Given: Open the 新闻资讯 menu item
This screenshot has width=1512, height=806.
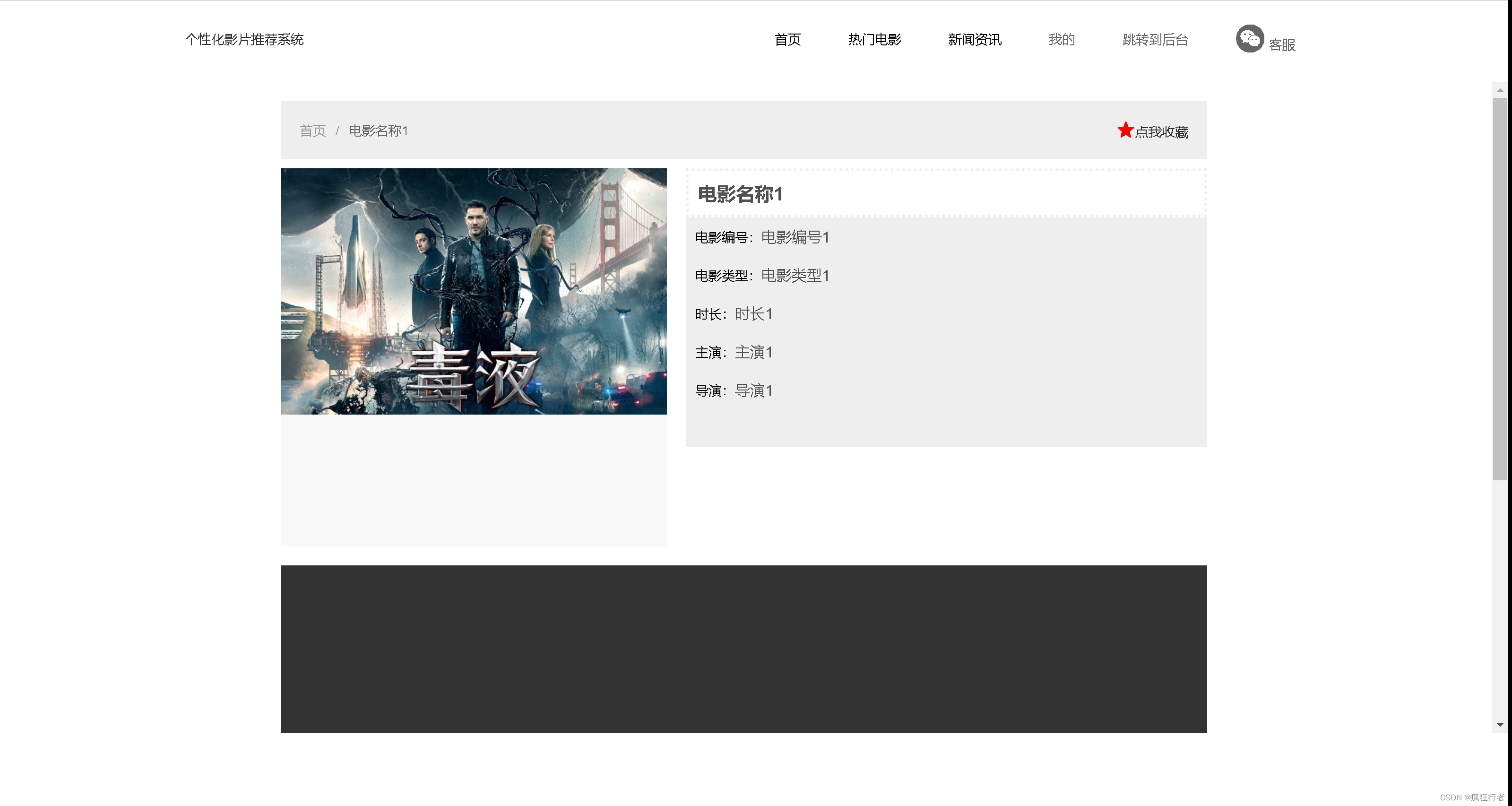Looking at the screenshot, I should click(x=974, y=40).
